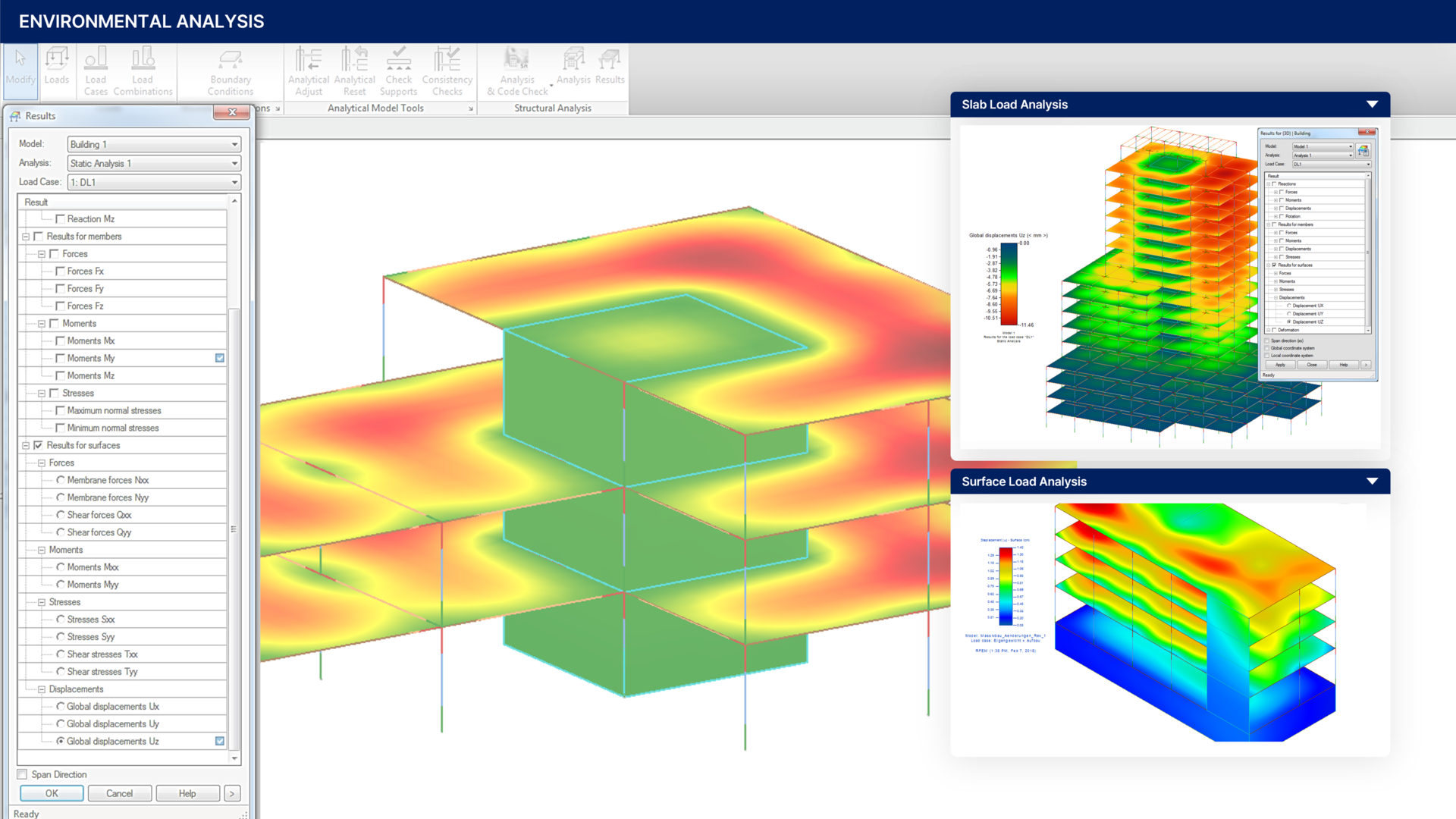The height and width of the screenshot is (819, 1456).
Task: Uncheck Results for surfaces checkbox
Action: point(38,445)
